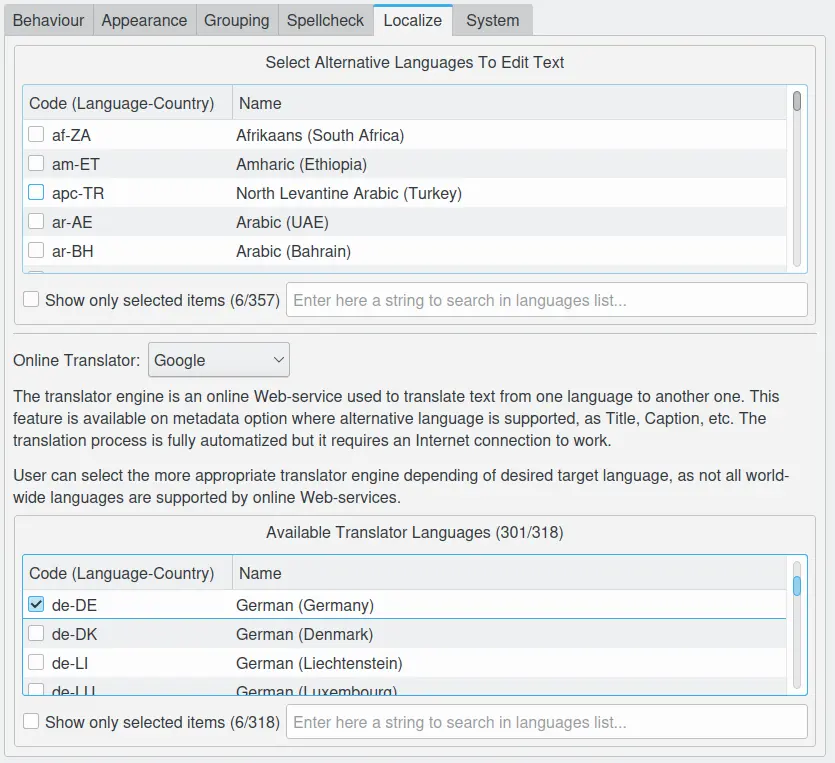Open the Online Translator Google dropdown

point(218,360)
